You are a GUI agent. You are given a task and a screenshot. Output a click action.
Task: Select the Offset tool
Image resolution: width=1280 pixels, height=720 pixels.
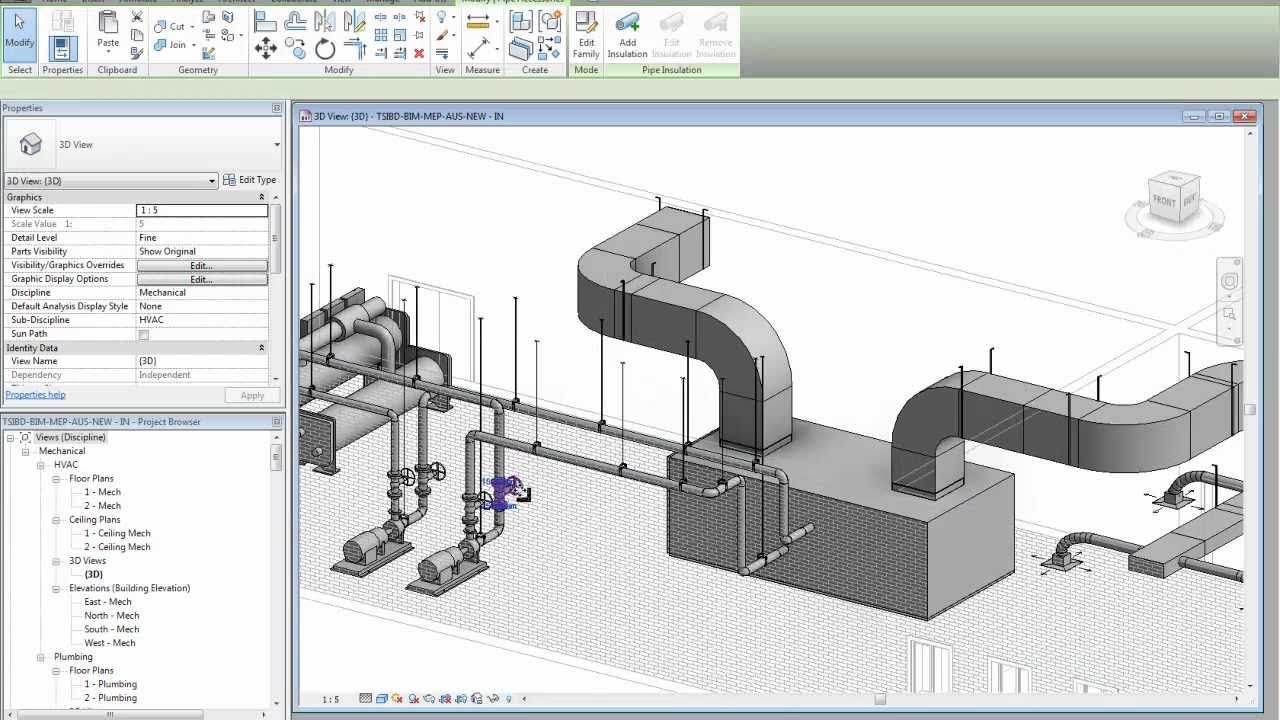tap(295, 21)
